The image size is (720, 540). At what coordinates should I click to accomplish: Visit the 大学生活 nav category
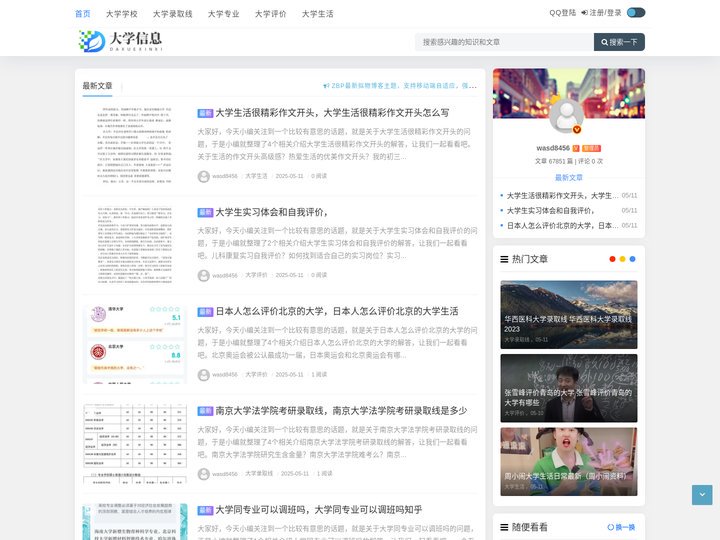(x=318, y=14)
